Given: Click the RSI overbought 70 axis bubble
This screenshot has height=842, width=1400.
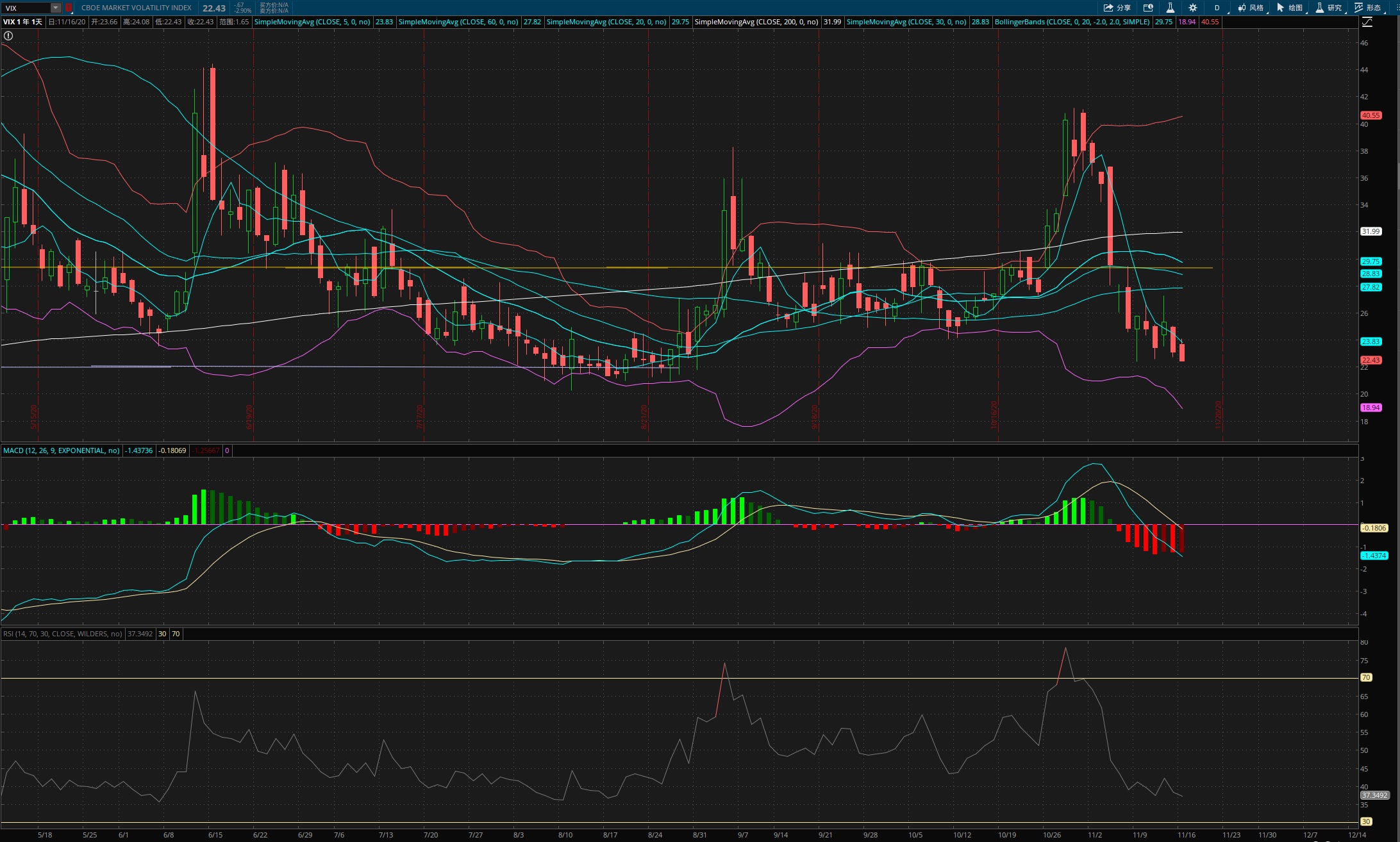Looking at the screenshot, I should pos(1366,677).
